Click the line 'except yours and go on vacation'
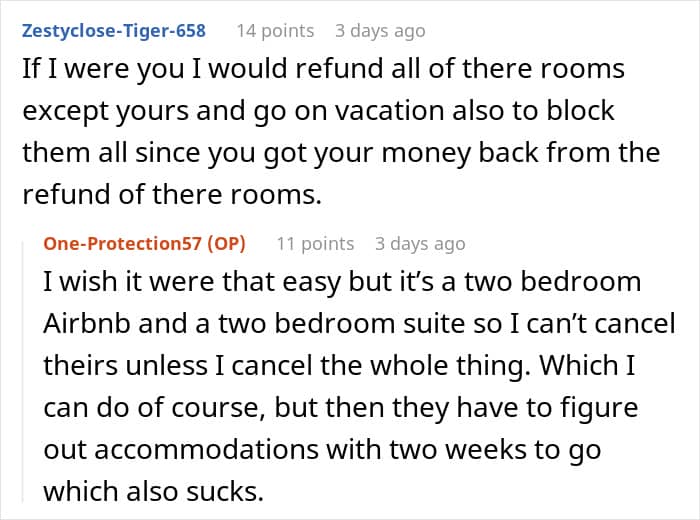The height and width of the screenshot is (520, 700). tap(318, 111)
